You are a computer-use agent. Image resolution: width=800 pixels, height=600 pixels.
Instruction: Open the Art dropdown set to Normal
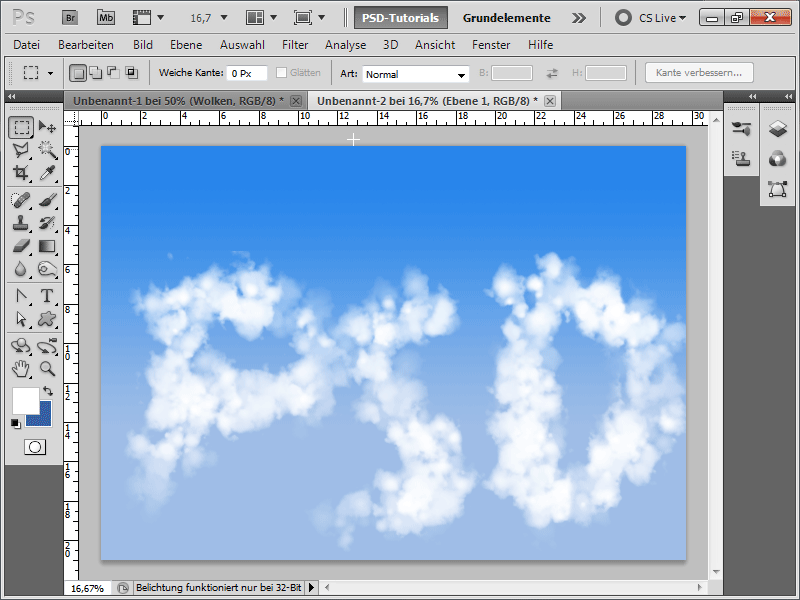(415, 74)
